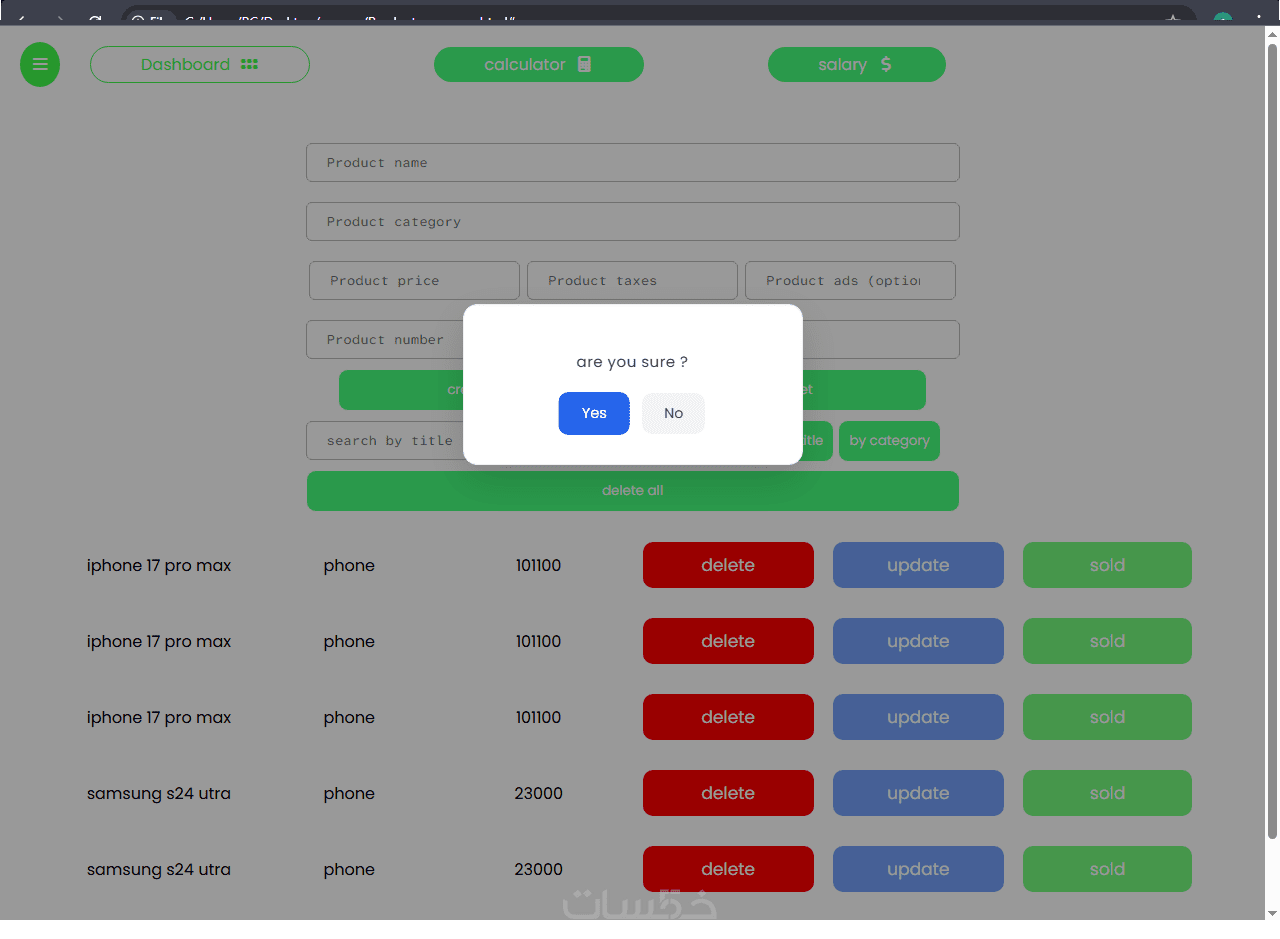Update the first samsung s24 utra row
Screen dimensions: 1280x939
point(918,793)
